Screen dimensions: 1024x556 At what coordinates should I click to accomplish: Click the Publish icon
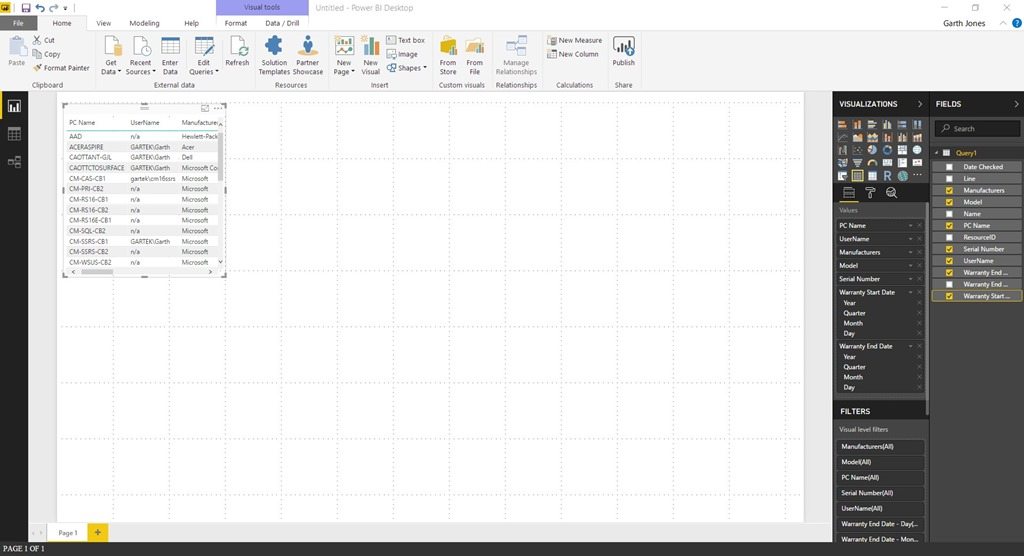(623, 52)
